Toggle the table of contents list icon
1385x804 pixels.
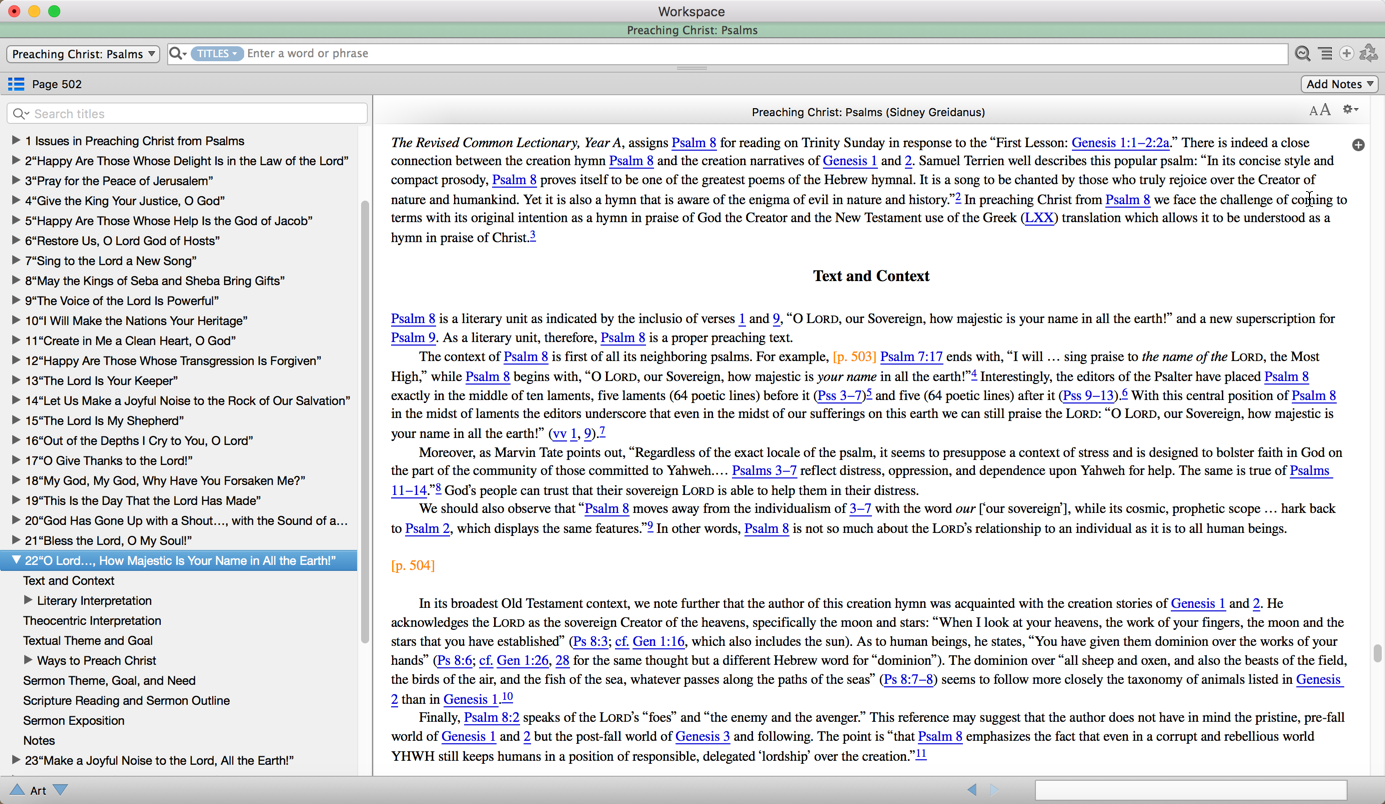pos(16,84)
